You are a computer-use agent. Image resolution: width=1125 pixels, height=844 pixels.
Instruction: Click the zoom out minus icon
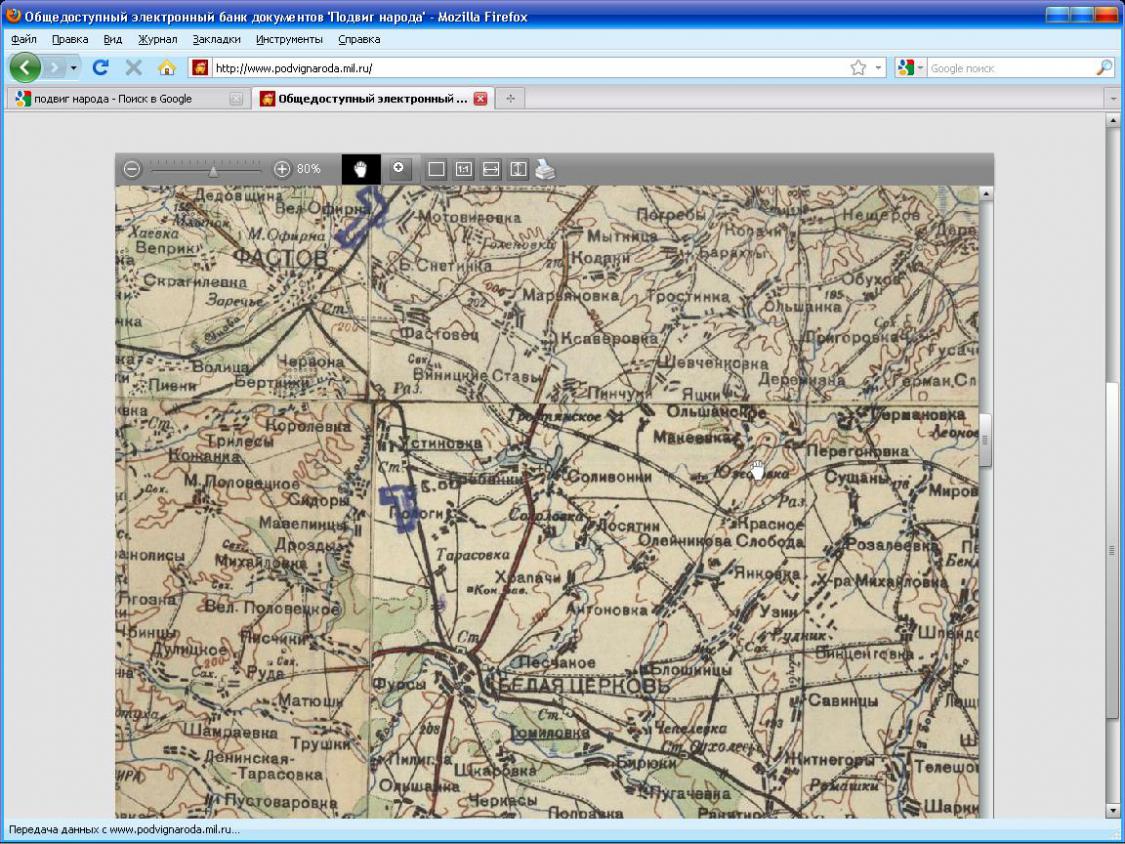131,169
